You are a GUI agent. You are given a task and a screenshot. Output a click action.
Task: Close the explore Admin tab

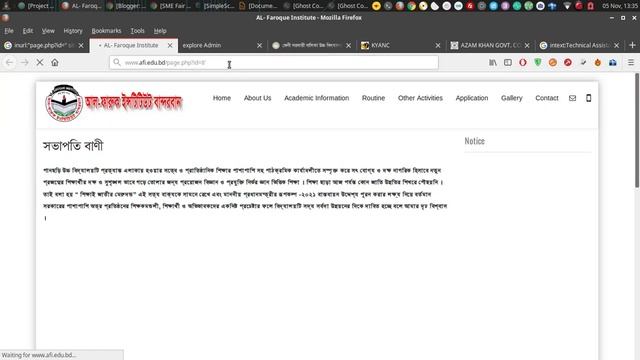pyautogui.click(x=259, y=45)
